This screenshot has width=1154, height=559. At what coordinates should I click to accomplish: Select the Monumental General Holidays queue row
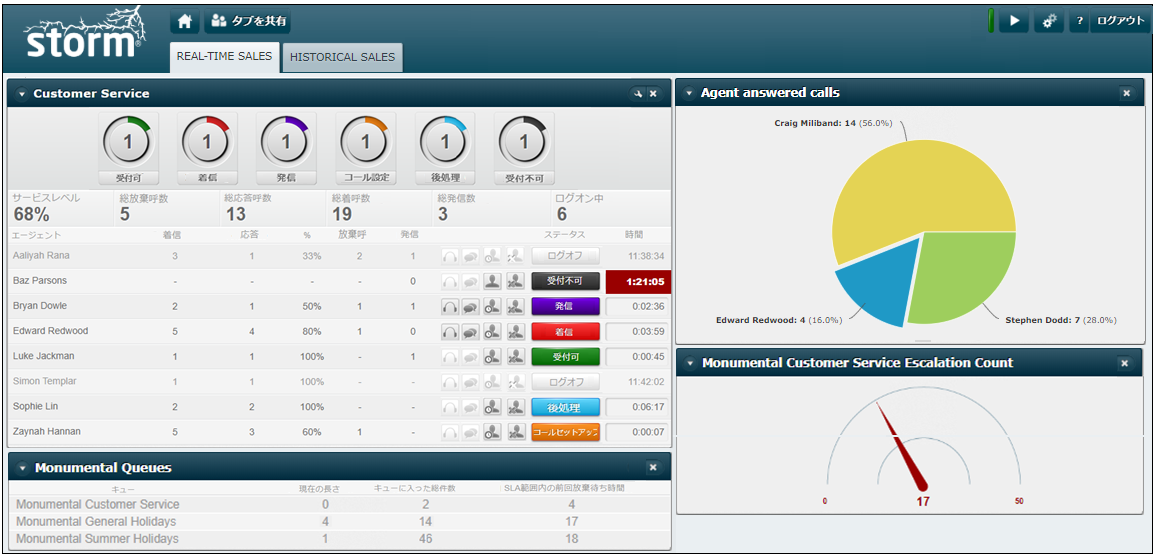click(340, 521)
